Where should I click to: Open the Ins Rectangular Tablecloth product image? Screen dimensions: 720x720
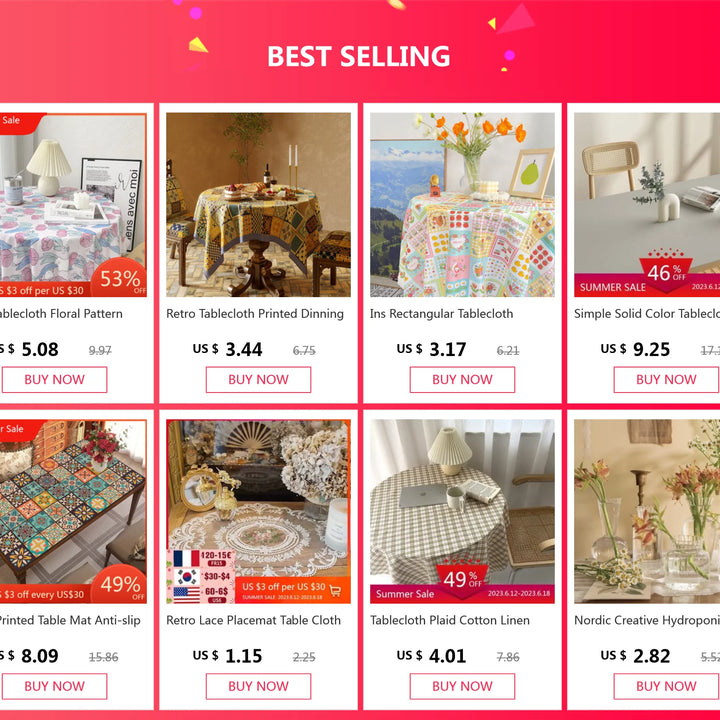462,205
